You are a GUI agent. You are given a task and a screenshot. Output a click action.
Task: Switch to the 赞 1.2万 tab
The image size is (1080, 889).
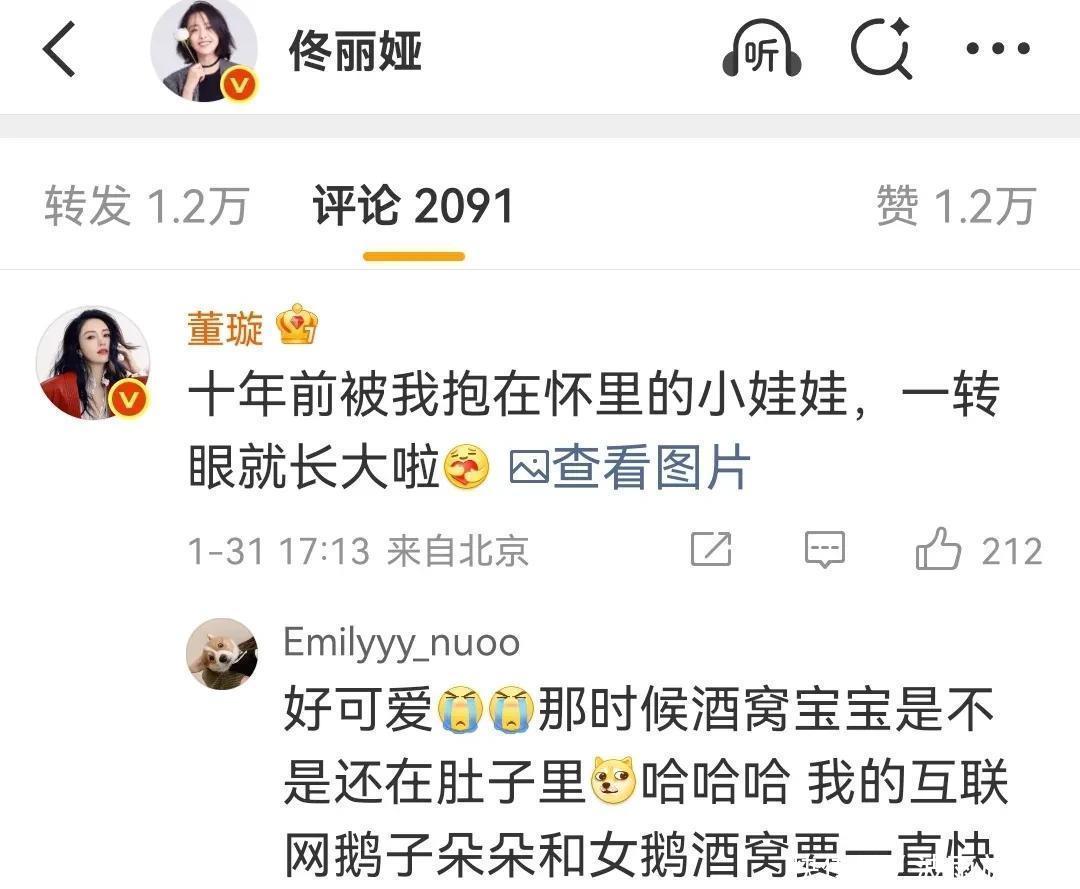(956, 205)
